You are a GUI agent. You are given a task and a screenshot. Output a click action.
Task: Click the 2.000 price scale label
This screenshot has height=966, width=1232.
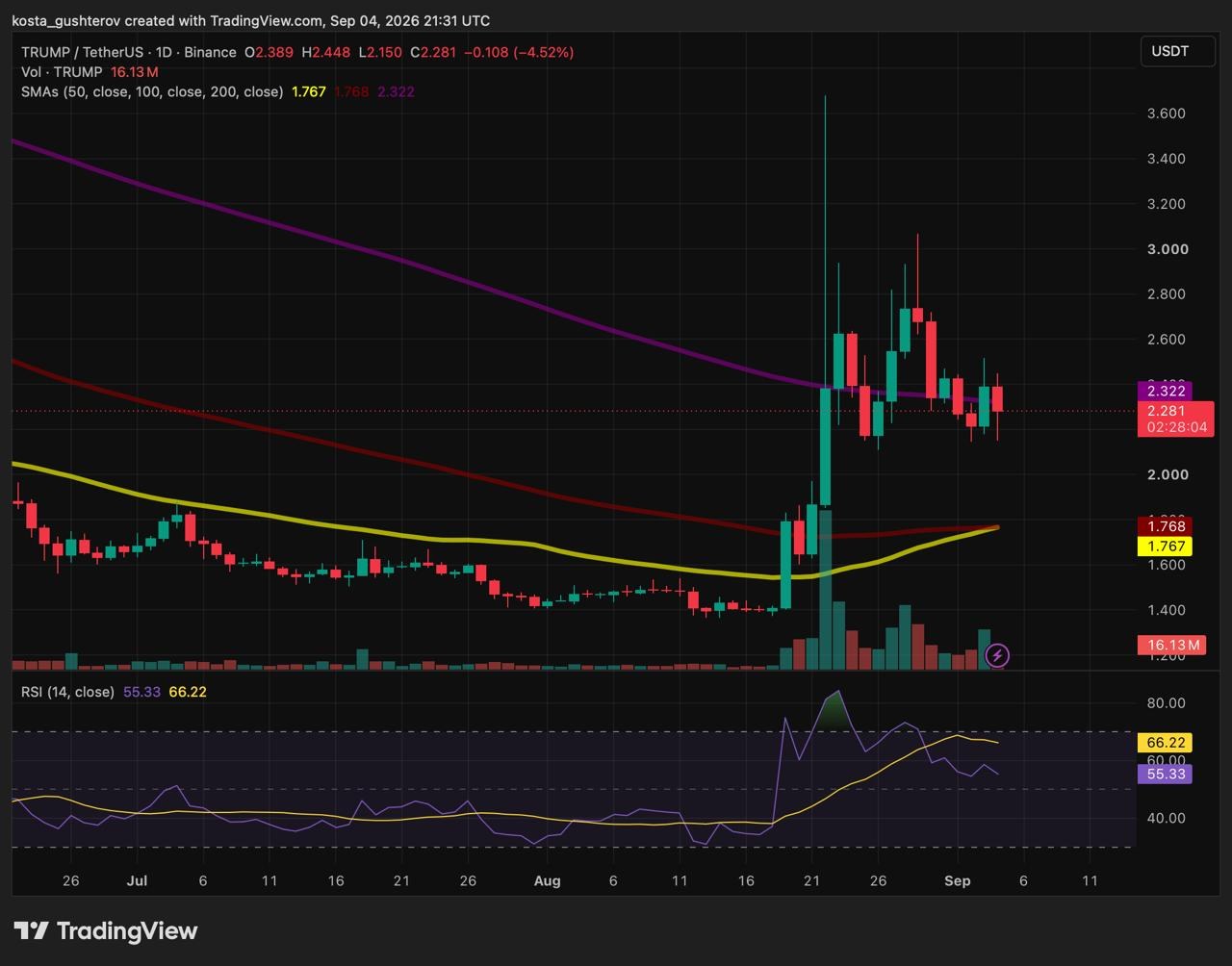(1168, 474)
